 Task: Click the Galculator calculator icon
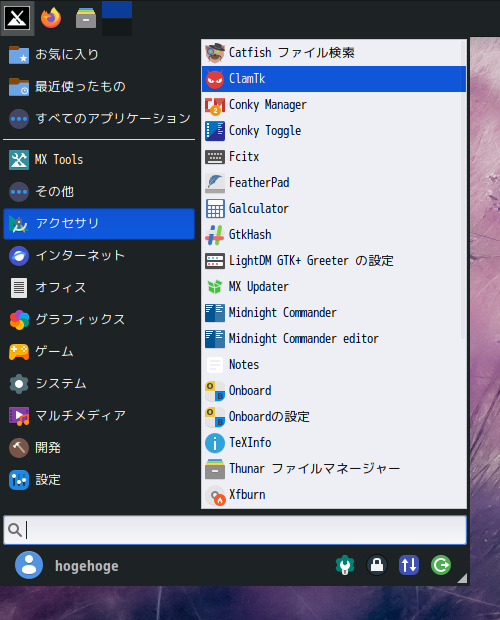215,209
